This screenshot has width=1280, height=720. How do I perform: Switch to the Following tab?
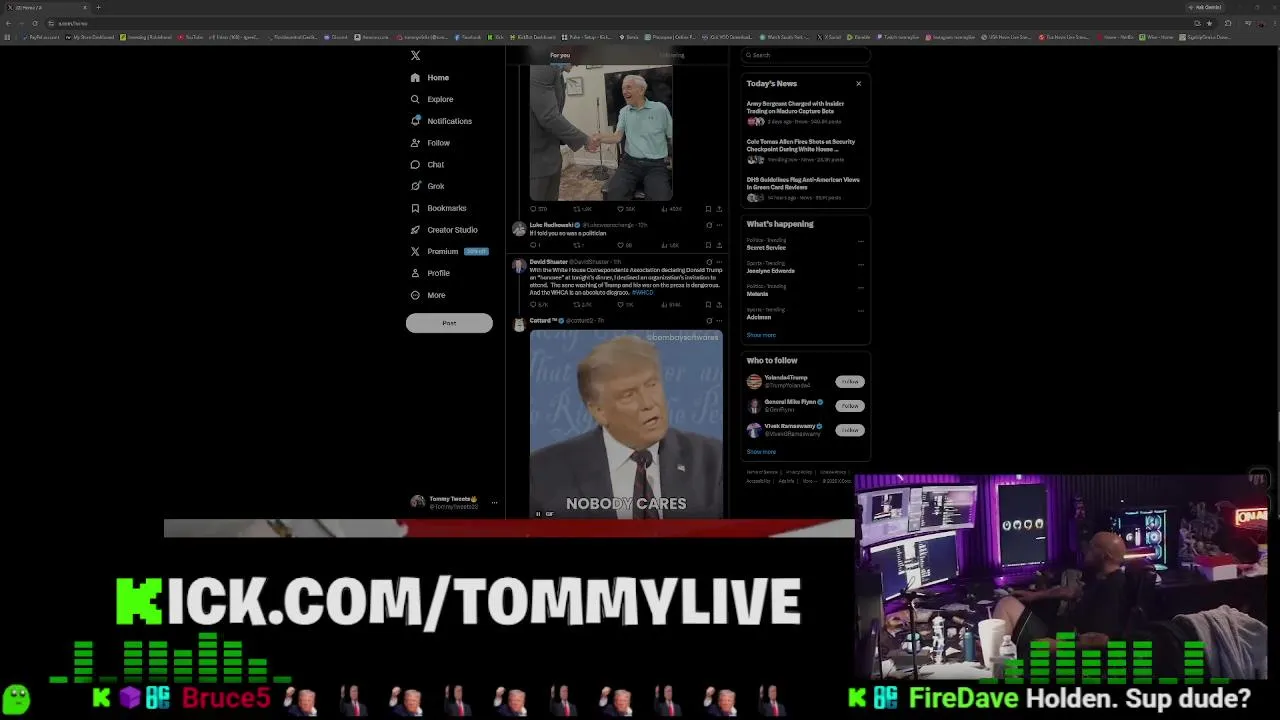(672, 55)
